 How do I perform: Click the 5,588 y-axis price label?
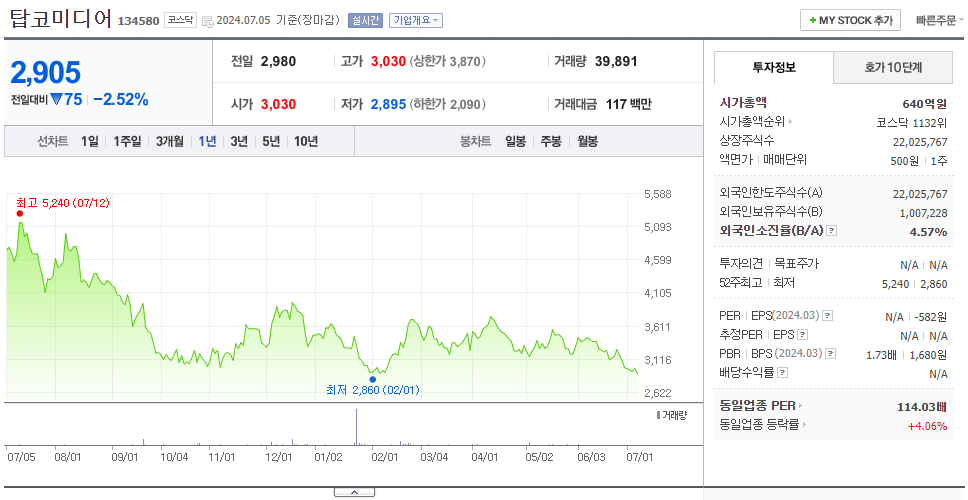657,194
